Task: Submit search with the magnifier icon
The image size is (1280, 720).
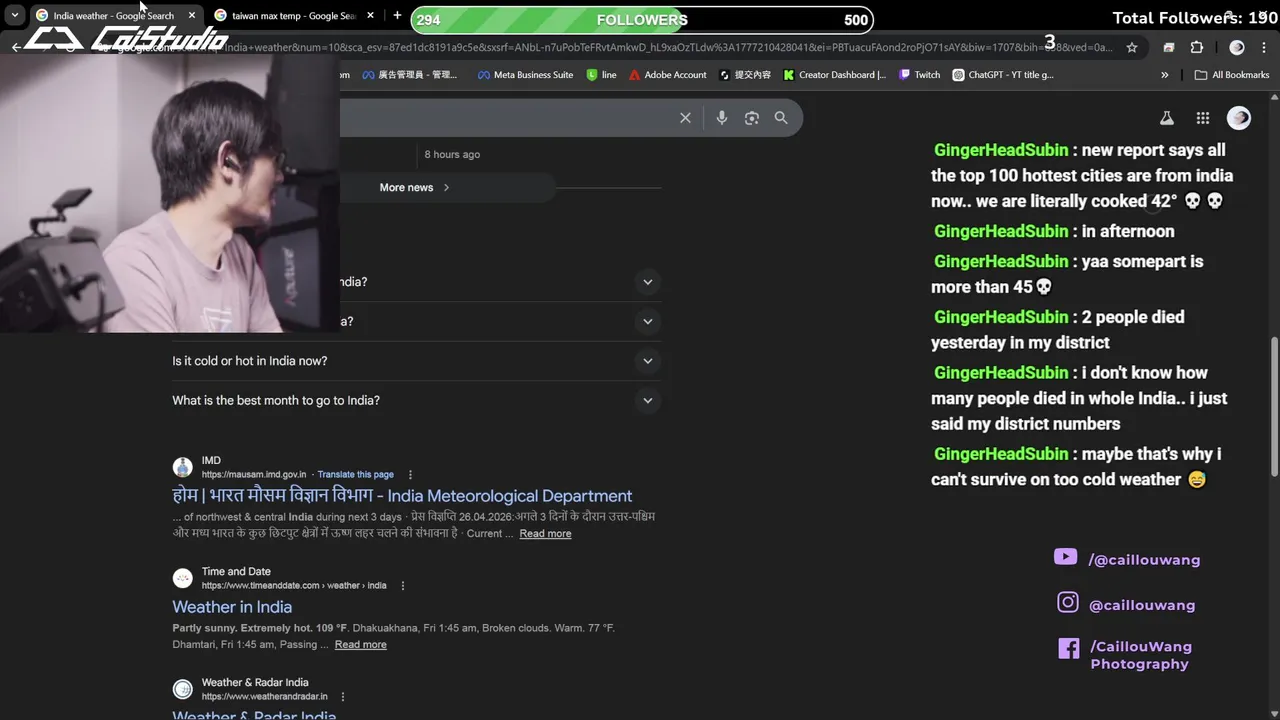Action: [x=781, y=118]
